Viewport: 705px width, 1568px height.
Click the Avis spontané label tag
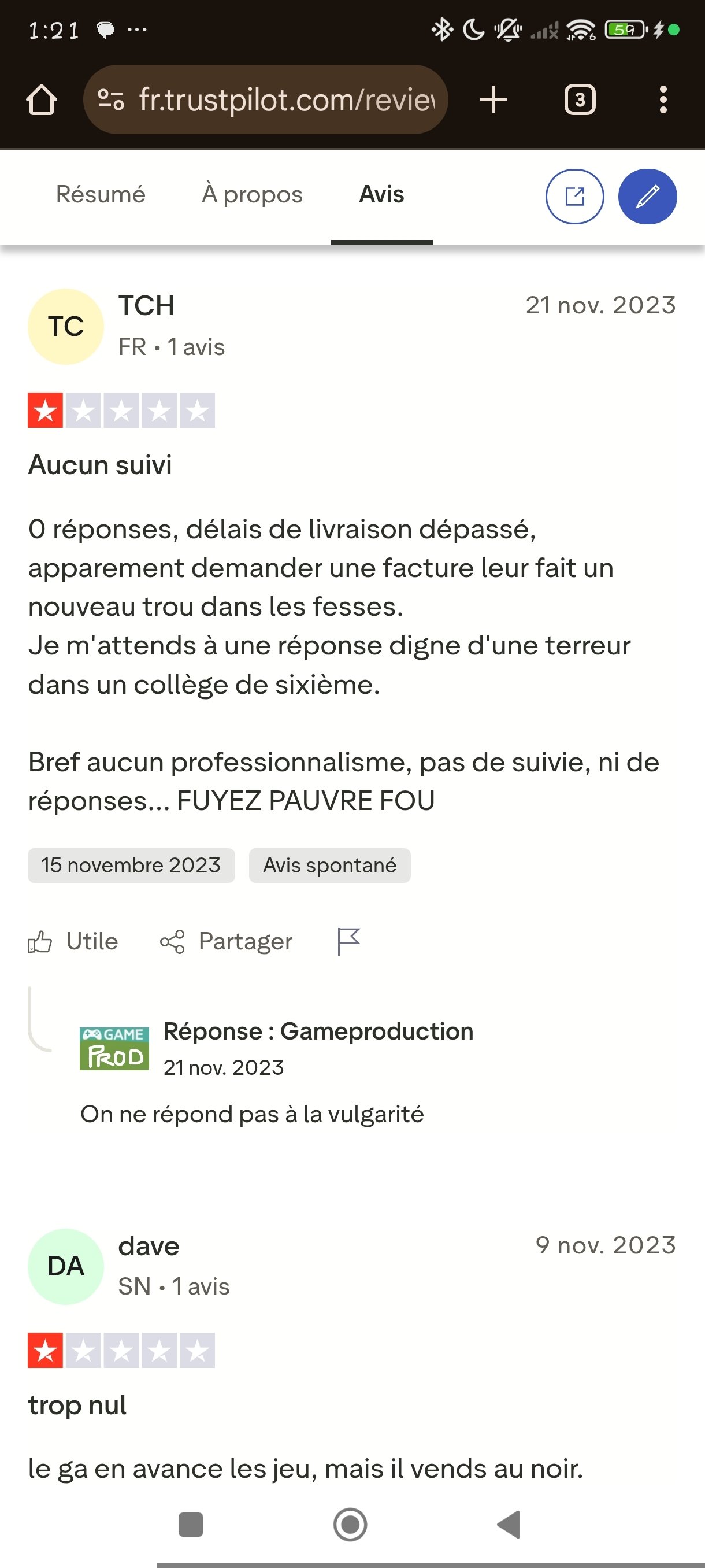point(329,865)
